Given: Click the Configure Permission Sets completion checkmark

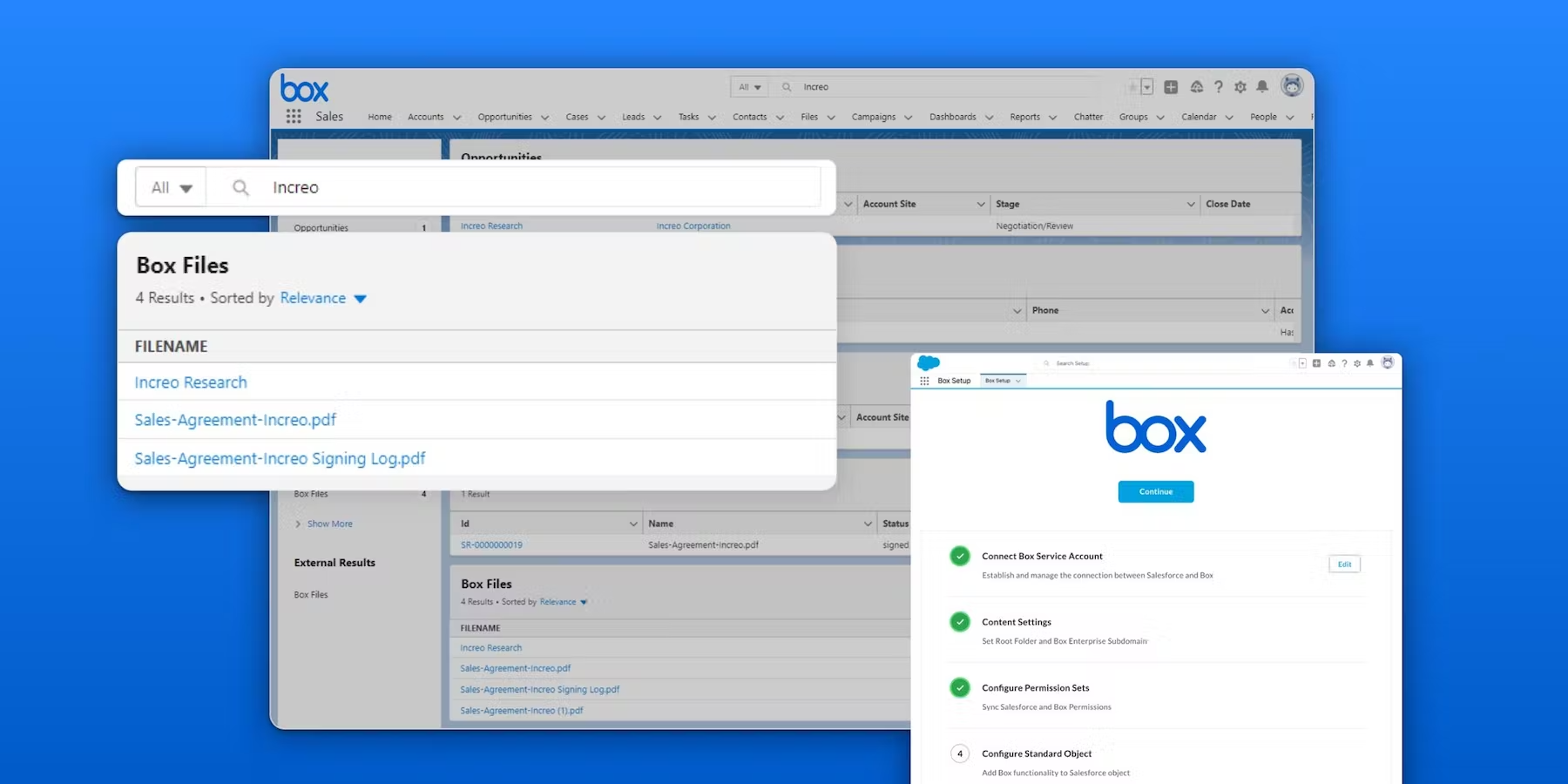Looking at the screenshot, I should (960, 688).
